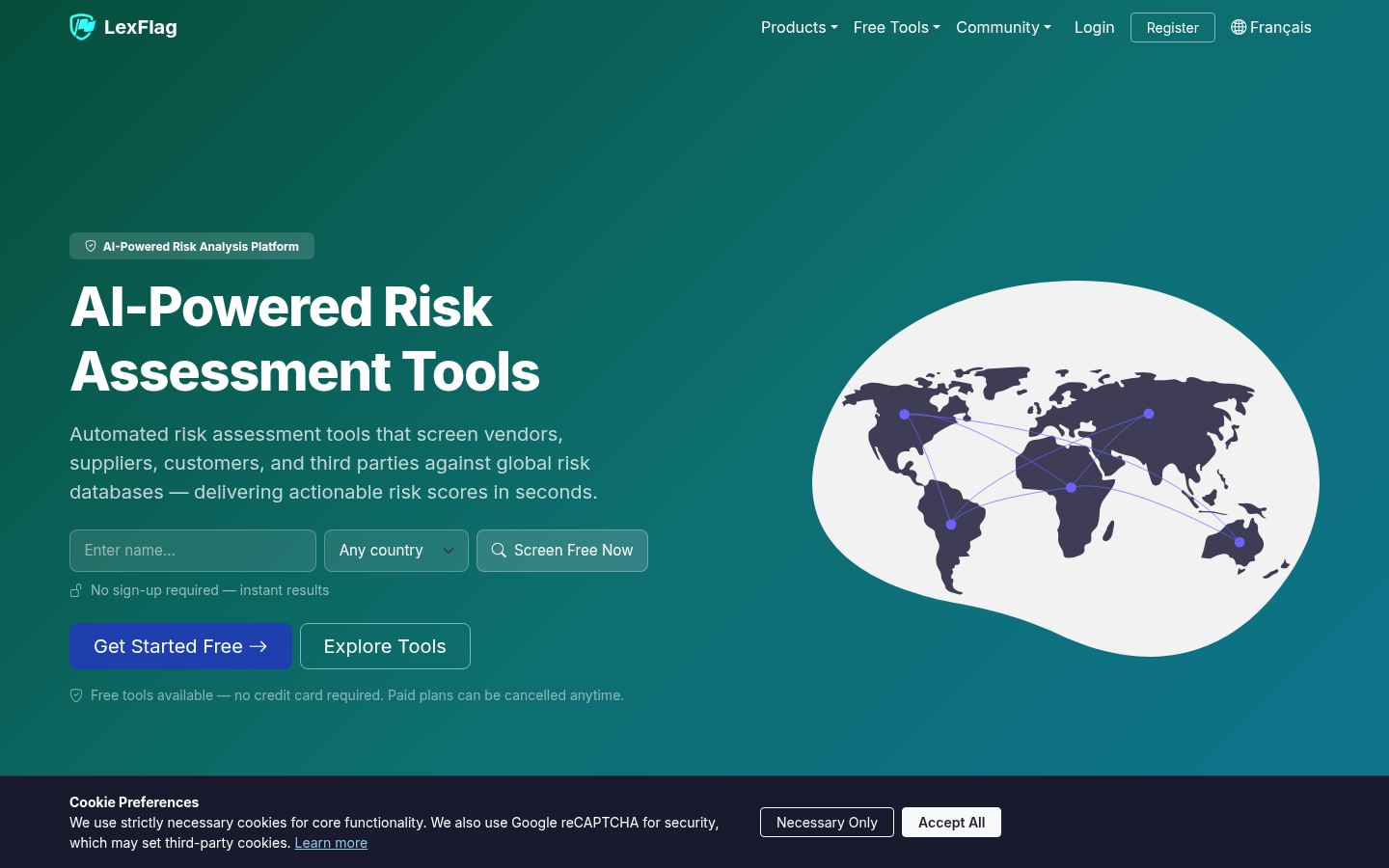The height and width of the screenshot is (868, 1389).
Task: Click the arrow icon on Get Started Free
Action: [x=259, y=646]
